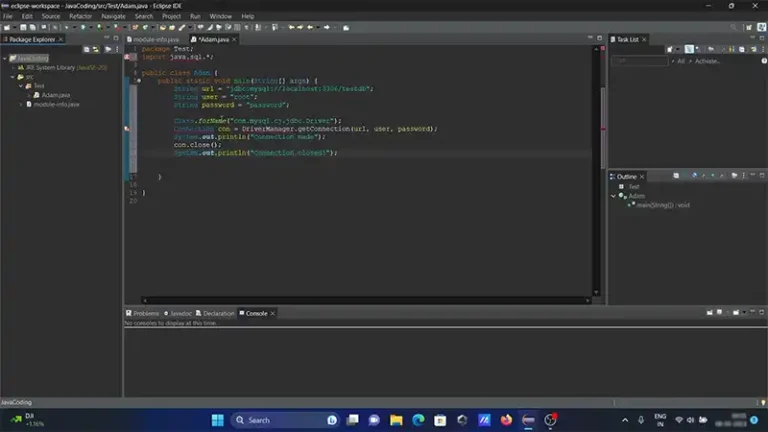Select main(String[]) : void in Outline

coord(663,205)
